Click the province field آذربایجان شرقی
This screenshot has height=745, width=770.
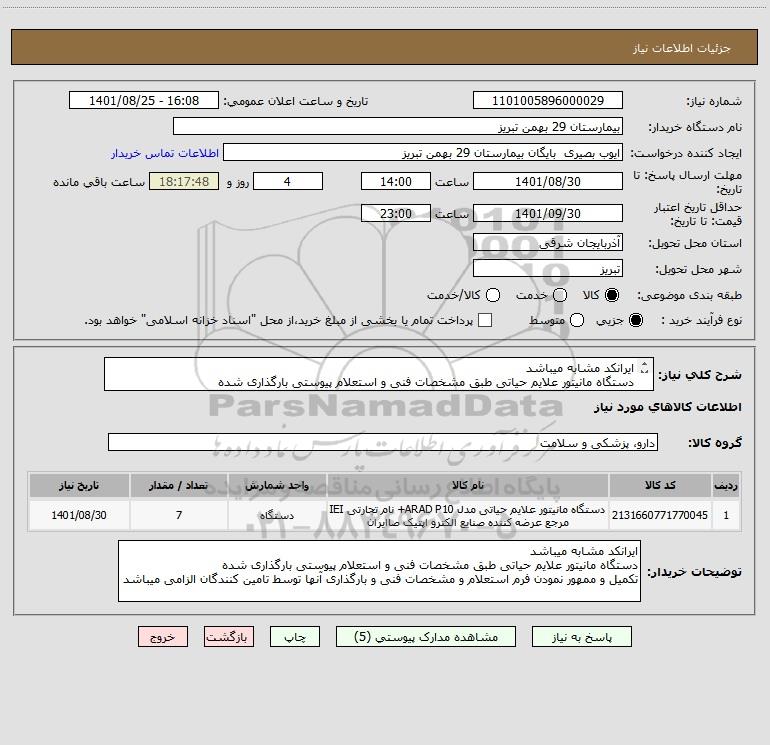point(548,242)
